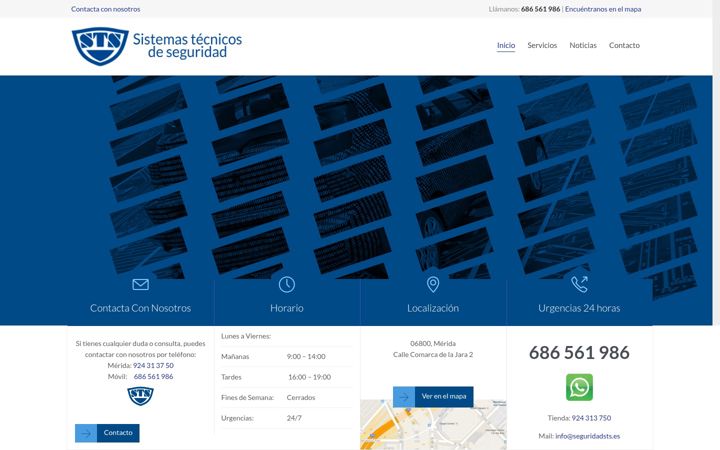
Task: Click the Mérida phone 924 31 37 50
Action: point(153,366)
